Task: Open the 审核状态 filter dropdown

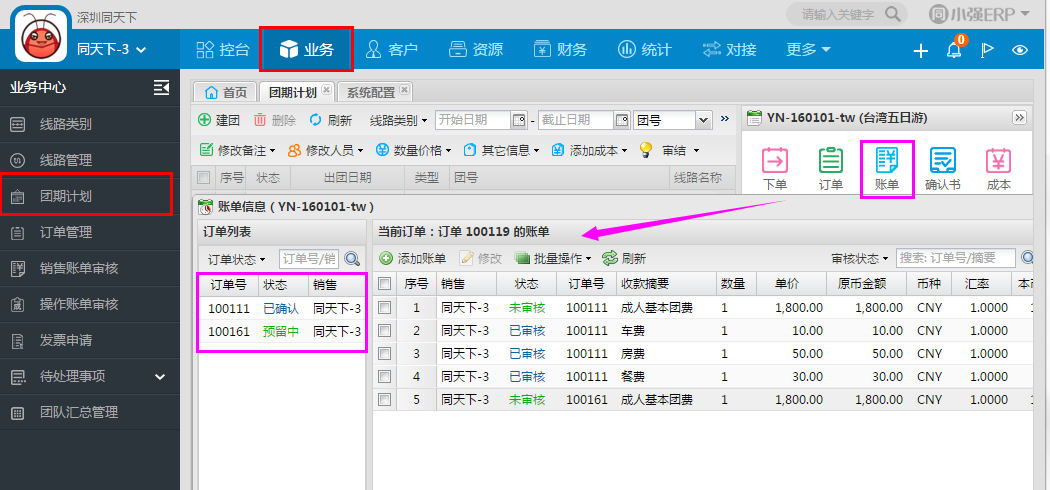Action: (860, 258)
